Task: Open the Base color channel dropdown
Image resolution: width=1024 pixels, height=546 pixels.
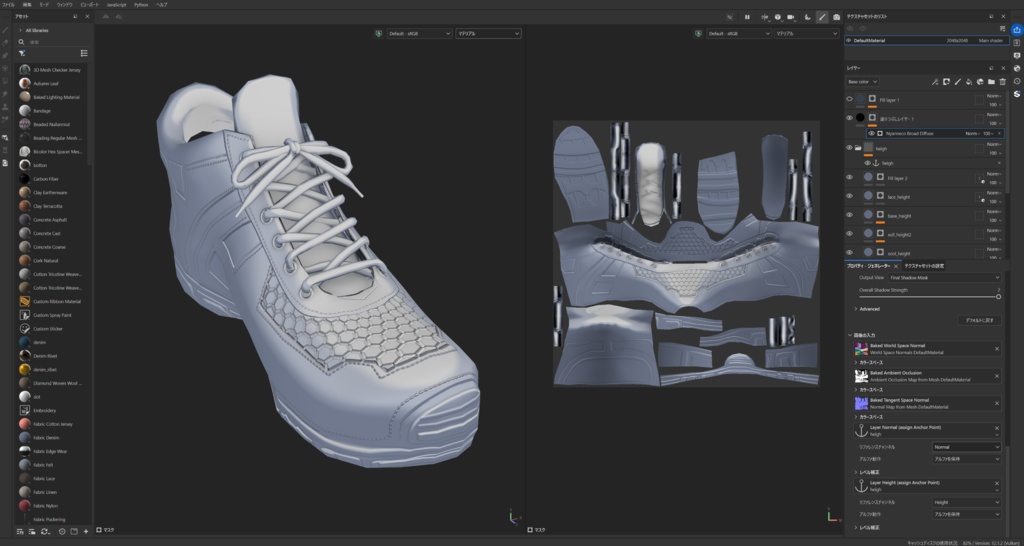Action: pos(862,82)
